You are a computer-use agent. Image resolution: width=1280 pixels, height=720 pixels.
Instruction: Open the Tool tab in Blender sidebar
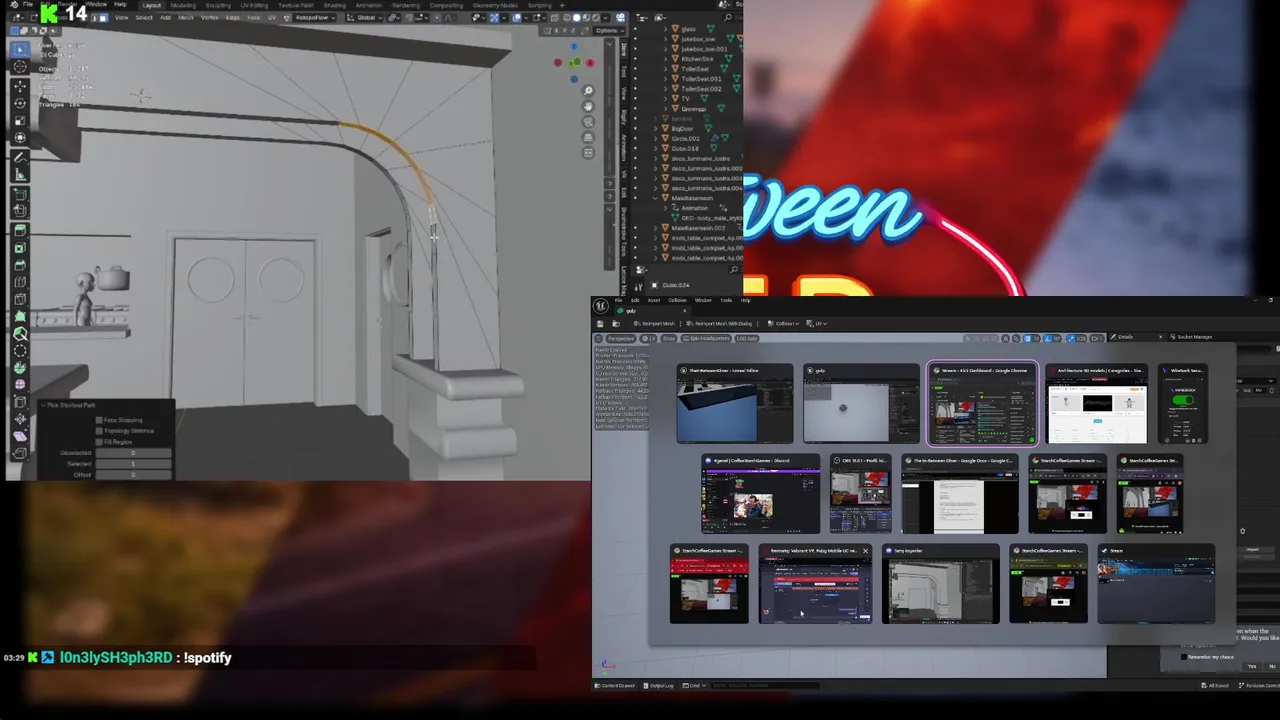click(625, 71)
